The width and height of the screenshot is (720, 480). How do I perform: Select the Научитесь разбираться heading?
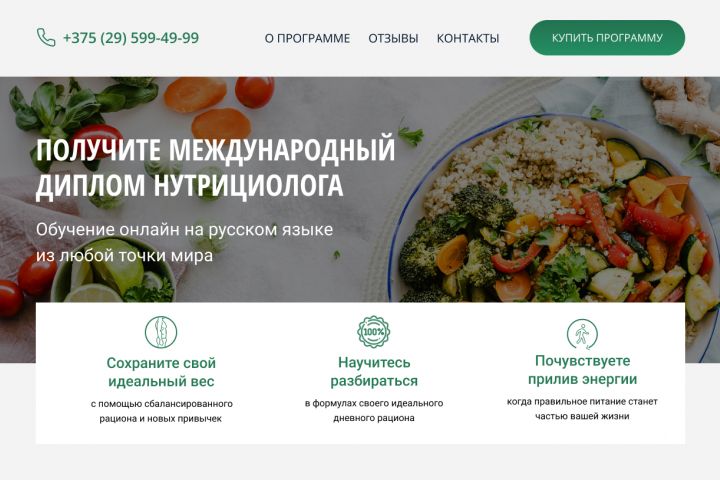click(x=374, y=372)
